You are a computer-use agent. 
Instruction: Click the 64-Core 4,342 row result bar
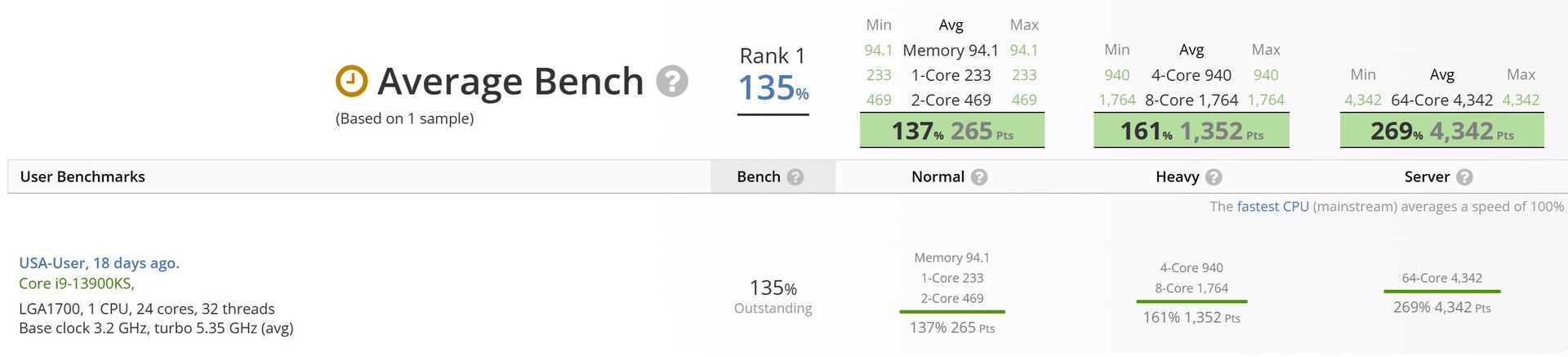tap(1441, 290)
